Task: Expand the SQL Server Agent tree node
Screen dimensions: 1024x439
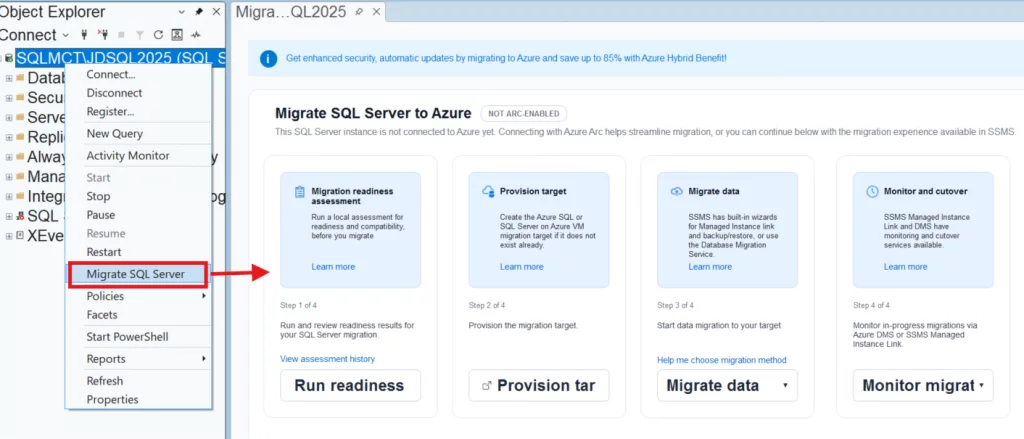Action: (9, 216)
